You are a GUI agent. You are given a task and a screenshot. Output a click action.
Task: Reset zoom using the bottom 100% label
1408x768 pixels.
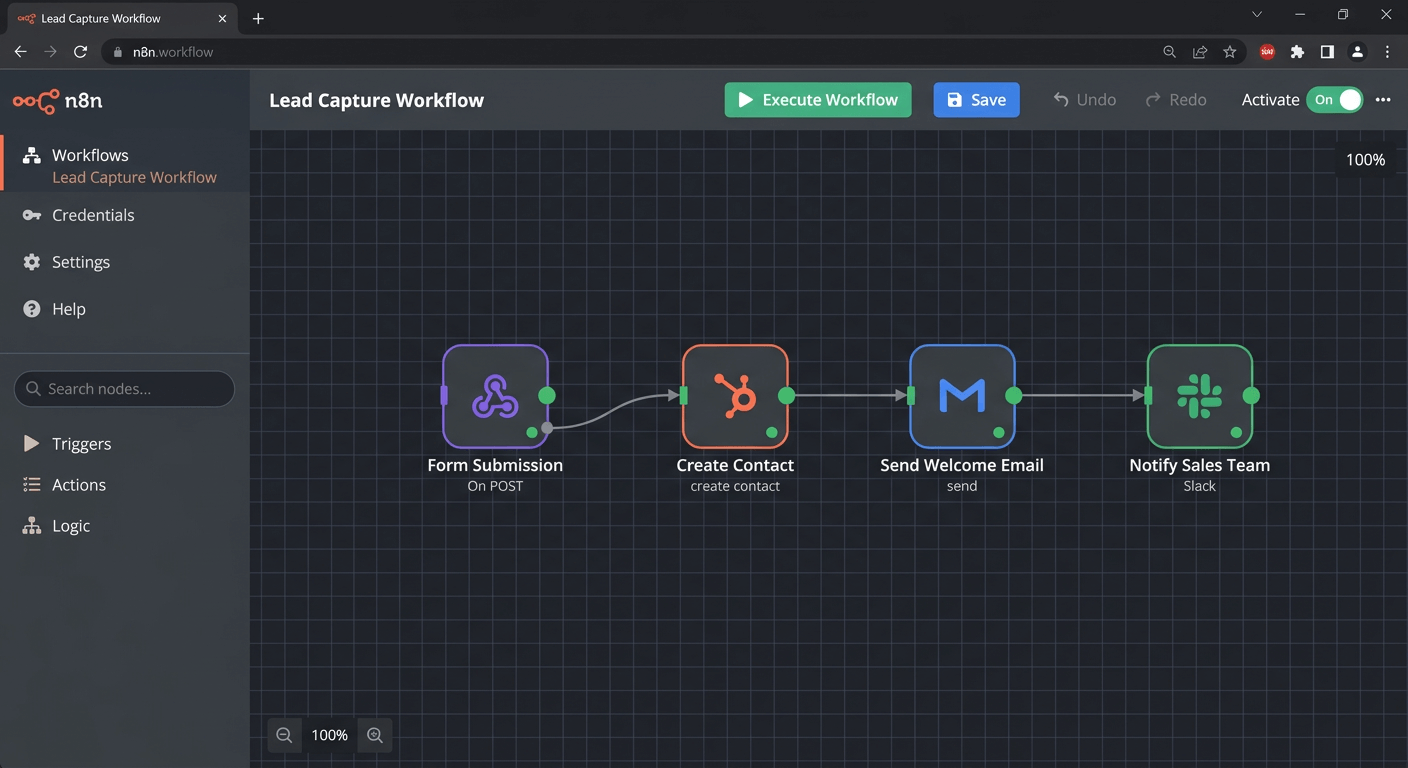click(x=330, y=735)
